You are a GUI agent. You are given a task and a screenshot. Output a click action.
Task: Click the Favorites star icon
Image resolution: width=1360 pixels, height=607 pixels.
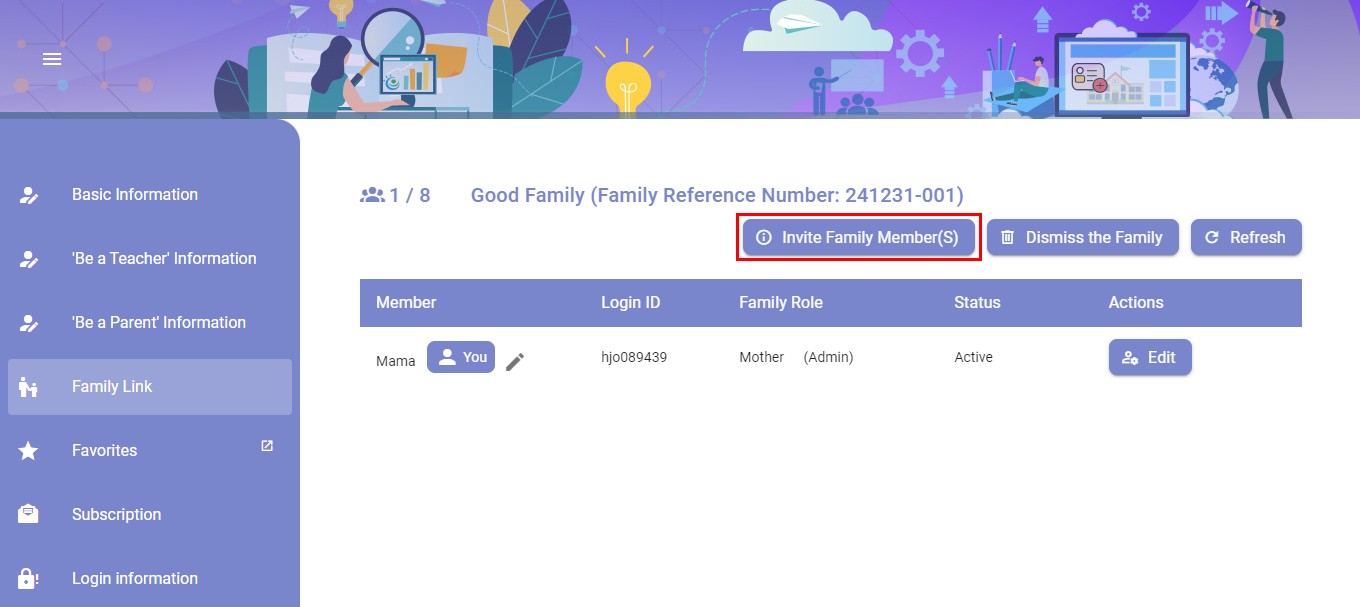29,451
